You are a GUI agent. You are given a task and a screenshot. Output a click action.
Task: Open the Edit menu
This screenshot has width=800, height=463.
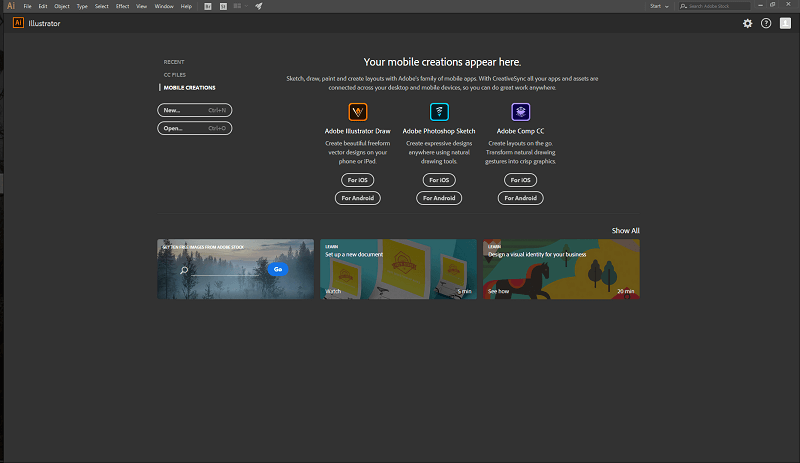pyautogui.click(x=43, y=6)
